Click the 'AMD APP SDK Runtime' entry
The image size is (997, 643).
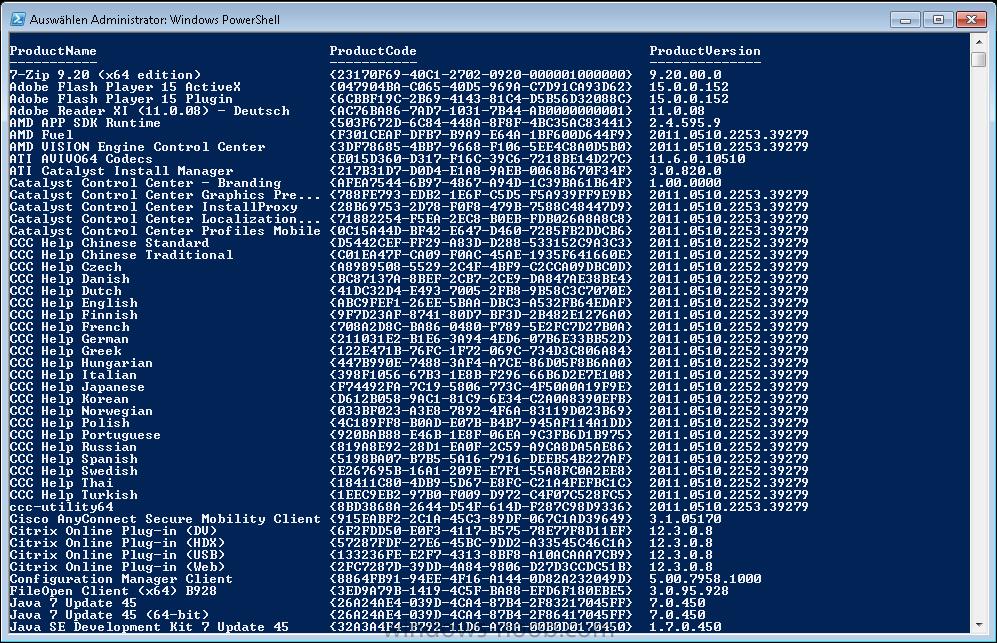(85, 123)
